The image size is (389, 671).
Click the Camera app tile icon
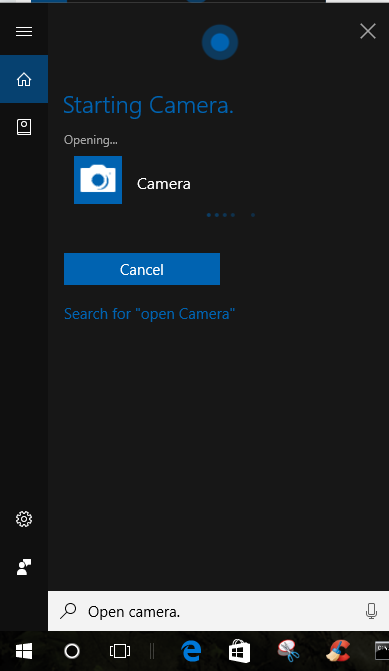coord(98,180)
